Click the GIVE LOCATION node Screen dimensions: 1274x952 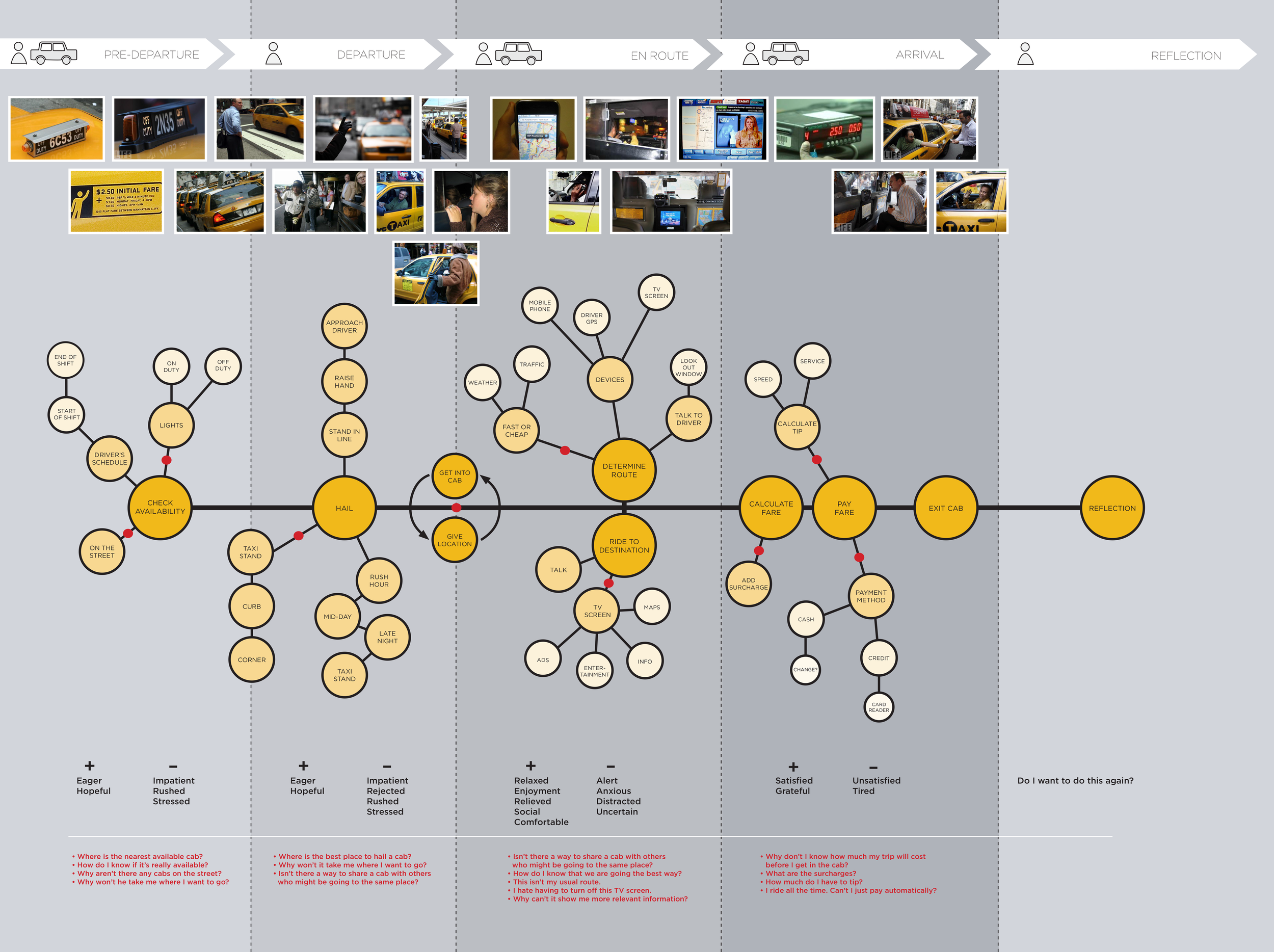click(x=455, y=540)
